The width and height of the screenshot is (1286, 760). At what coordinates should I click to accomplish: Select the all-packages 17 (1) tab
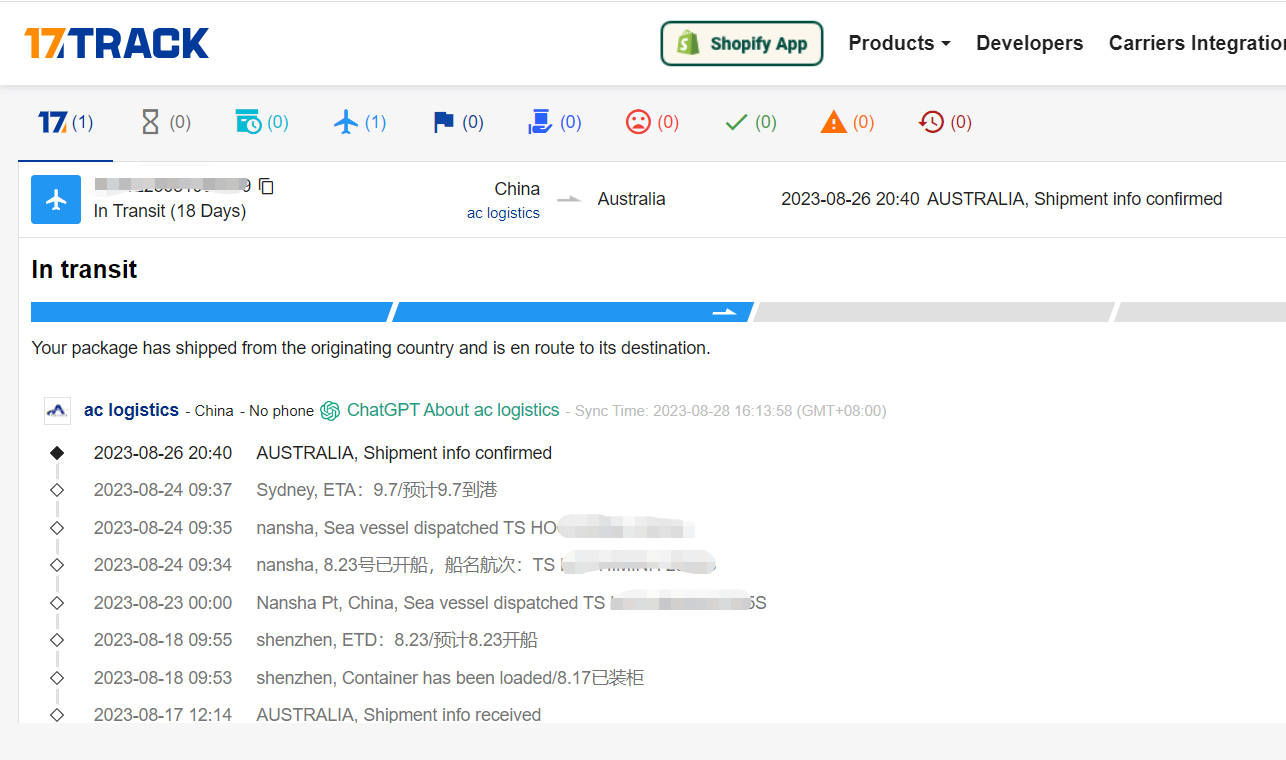[x=66, y=122]
